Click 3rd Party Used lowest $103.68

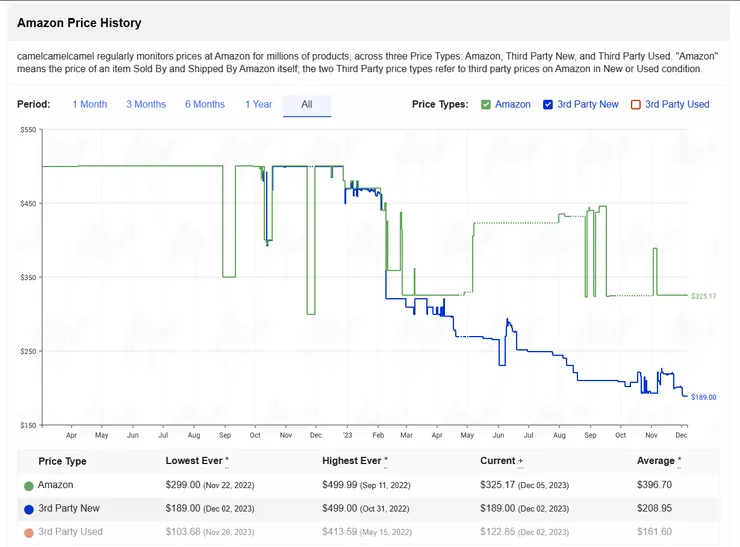point(183,532)
